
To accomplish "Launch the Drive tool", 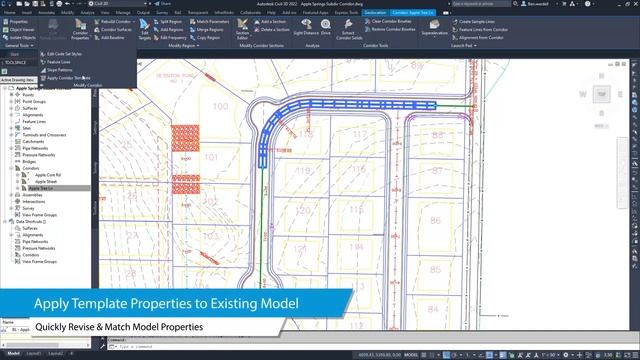I will [326, 27].
